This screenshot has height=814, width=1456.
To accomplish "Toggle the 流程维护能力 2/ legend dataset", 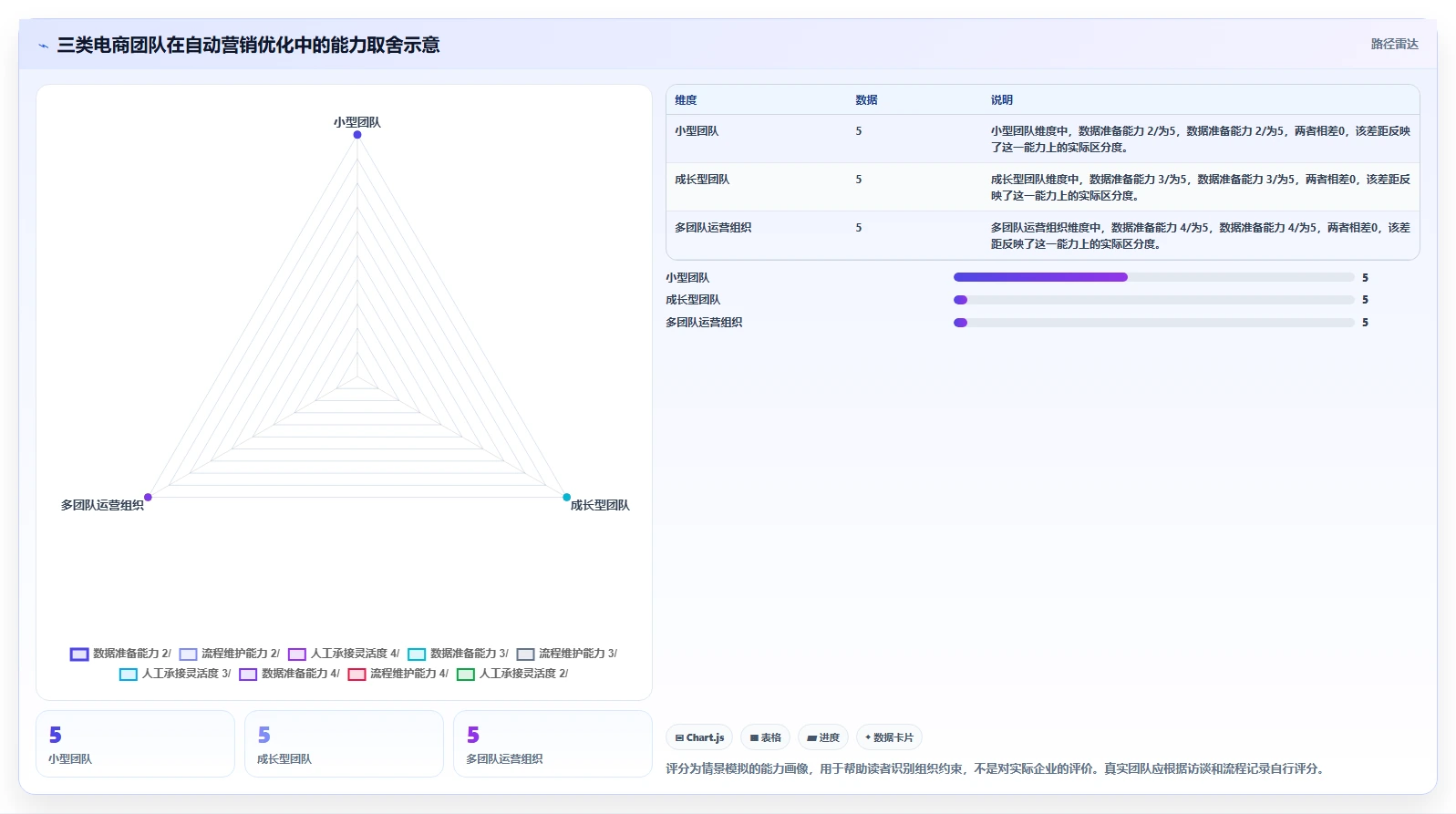I will pos(230,654).
